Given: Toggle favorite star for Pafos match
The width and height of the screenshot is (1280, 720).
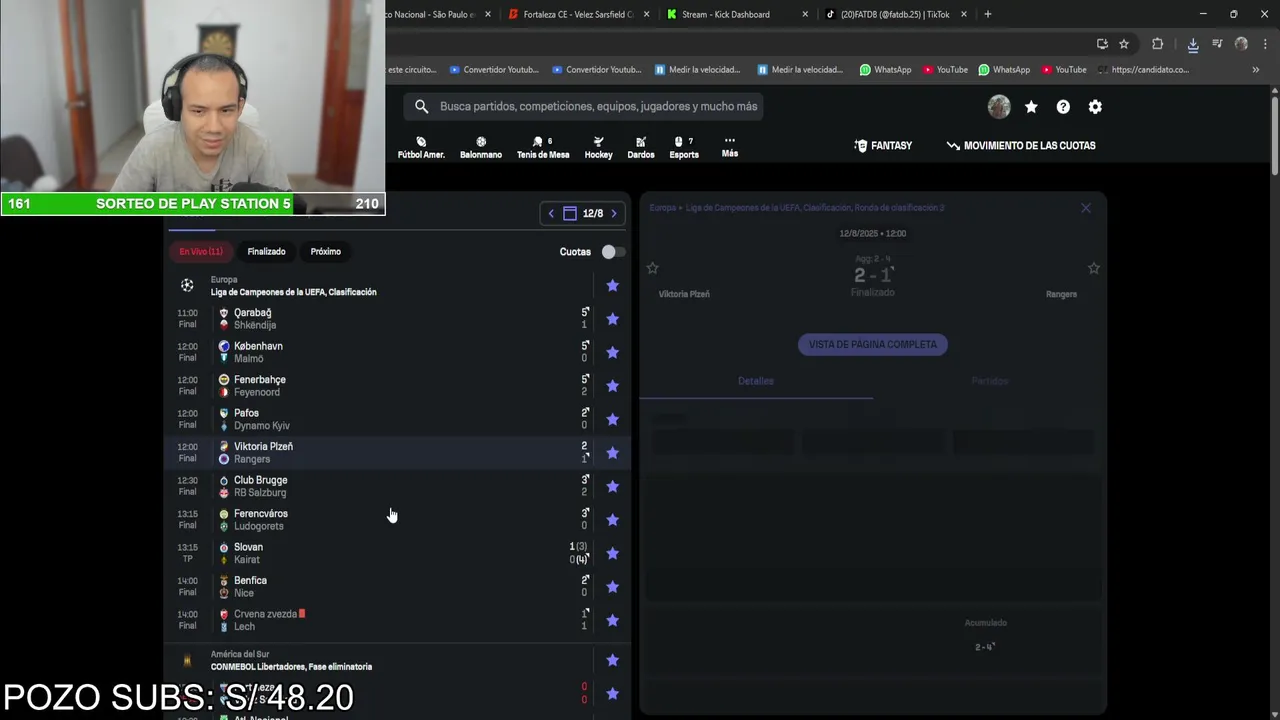Looking at the screenshot, I should pyautogui.click(x=612, y=420).
